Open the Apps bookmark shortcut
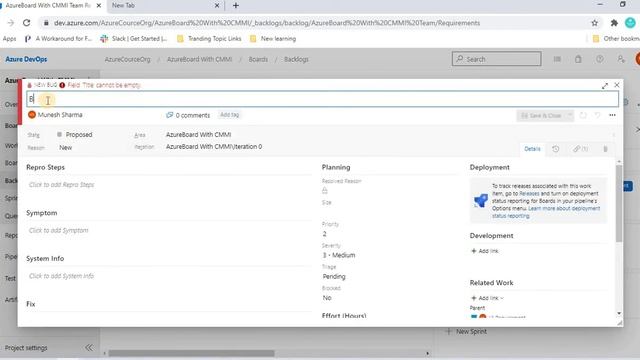640x360 pixels. [9, 39]
